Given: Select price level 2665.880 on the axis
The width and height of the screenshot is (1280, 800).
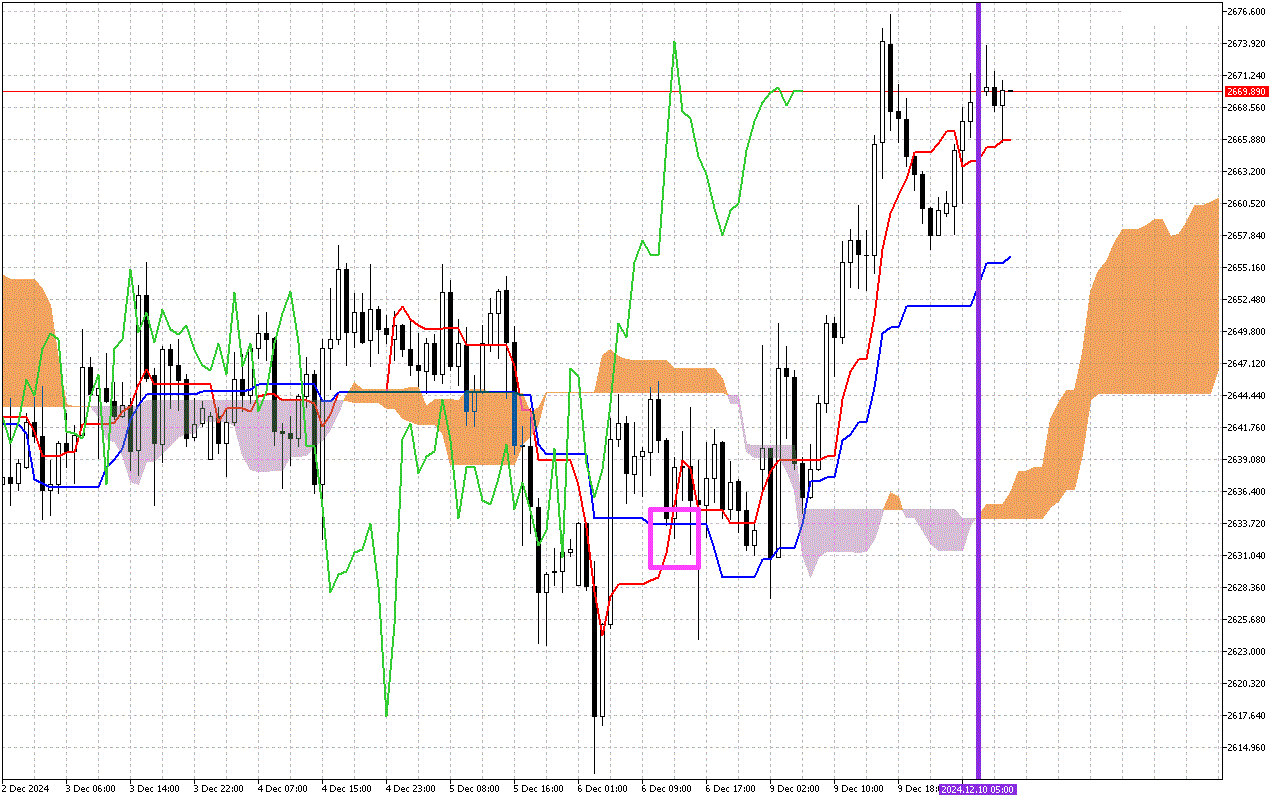Looking at the screenshot, I should pyautogui.click(x=1245, y=140).
